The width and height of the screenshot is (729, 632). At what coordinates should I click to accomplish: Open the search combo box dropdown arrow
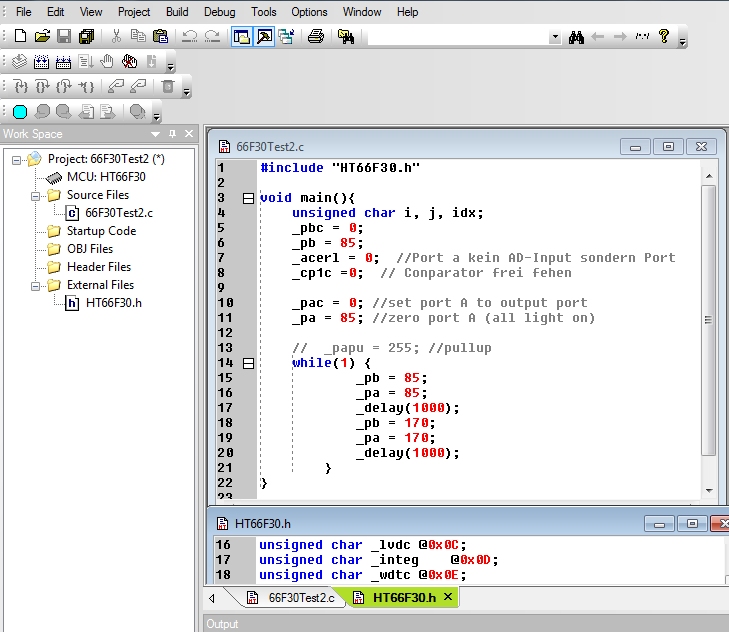(x=555, y=38)
